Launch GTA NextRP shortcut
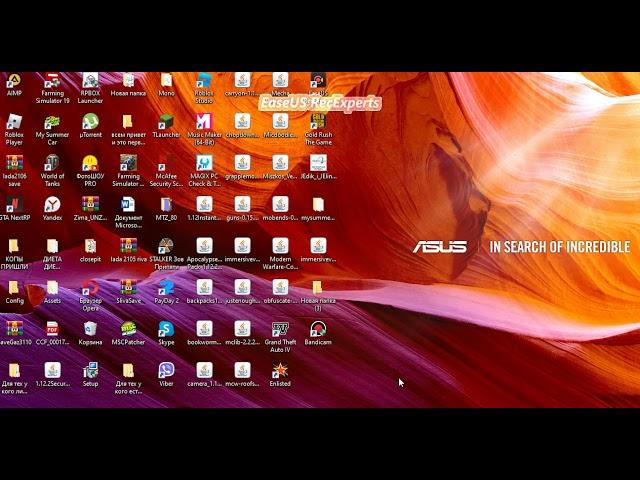Screen dimensions: 640x480 [14, 209]
